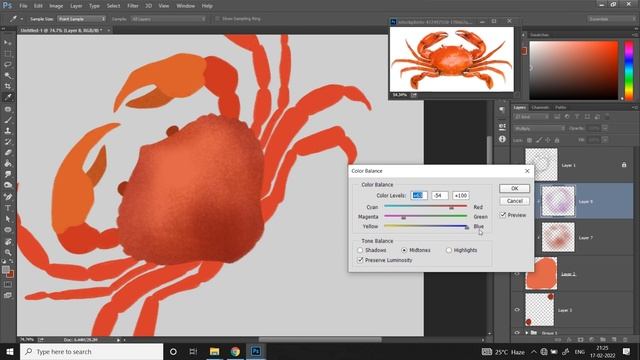Select the Pen tool
Viewport: 640px width, 360px height.
pyautogui.click(x=8, y=197)
